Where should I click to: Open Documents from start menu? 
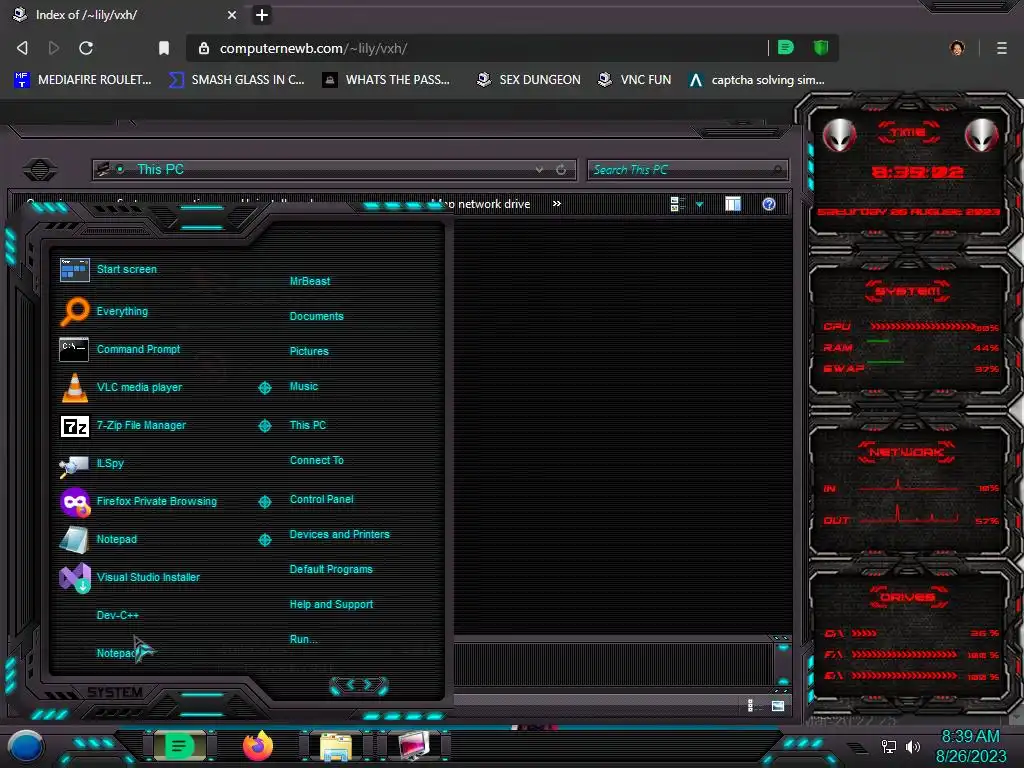pos(316,316)
